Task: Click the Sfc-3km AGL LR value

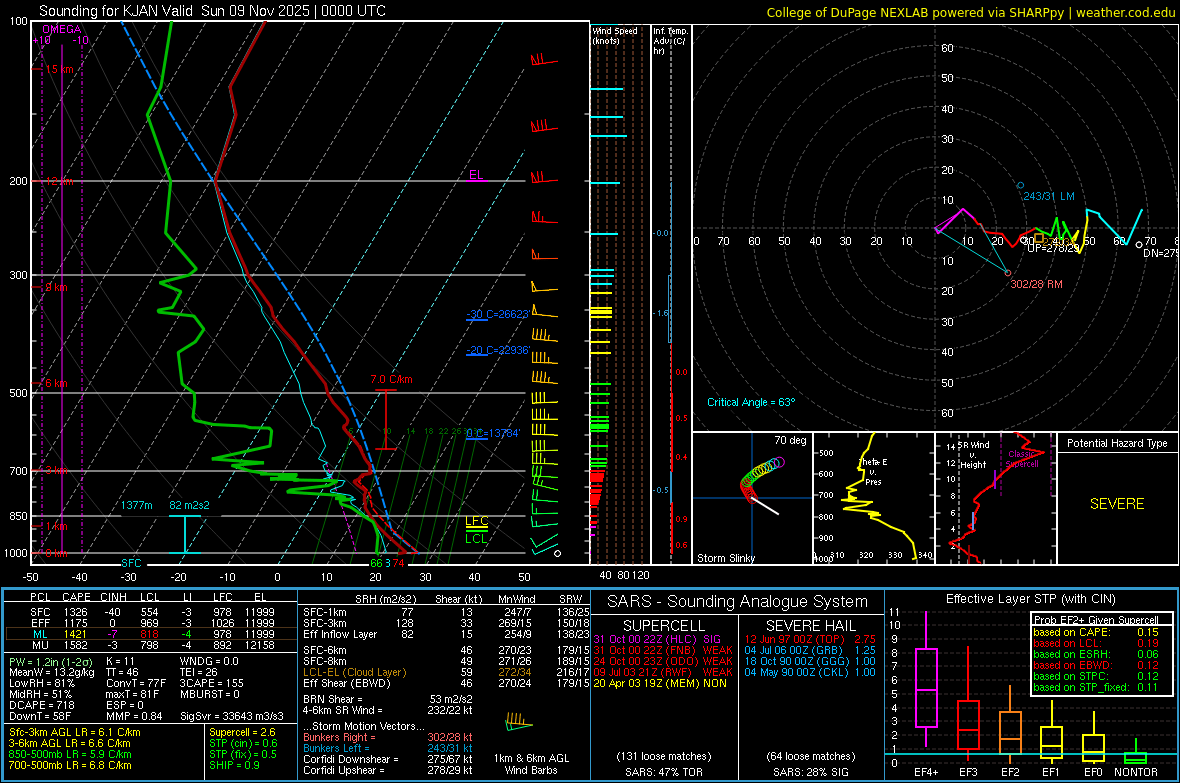Action: (x=75, y=733)
